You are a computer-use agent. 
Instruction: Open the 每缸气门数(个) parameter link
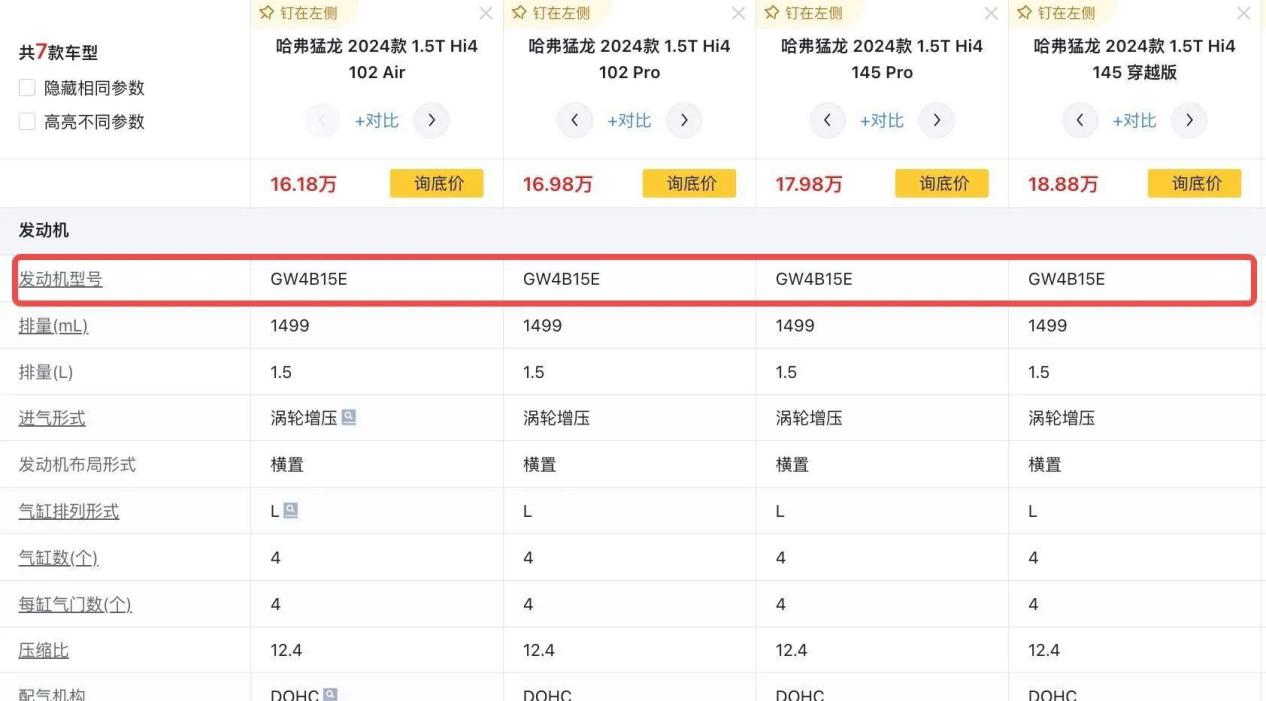[x=75, y=604]
